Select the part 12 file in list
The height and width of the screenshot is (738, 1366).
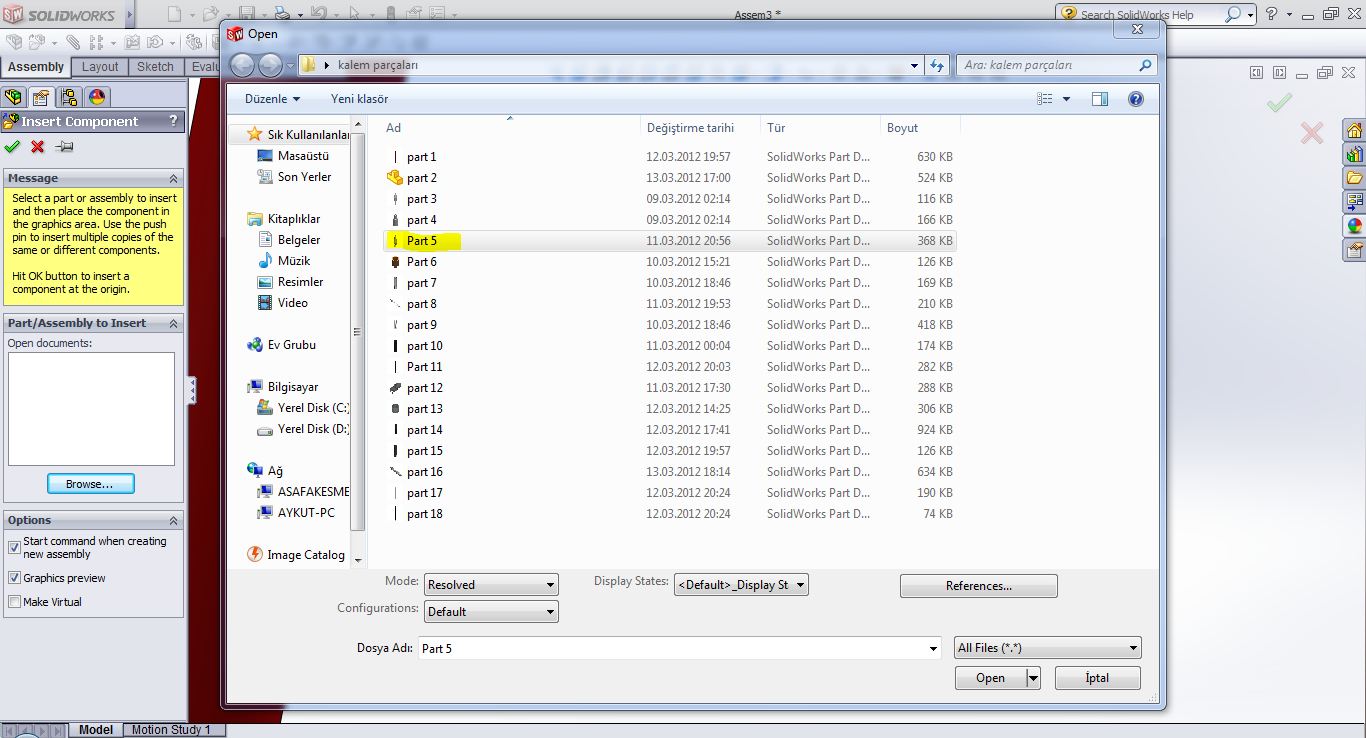[424, 388]
